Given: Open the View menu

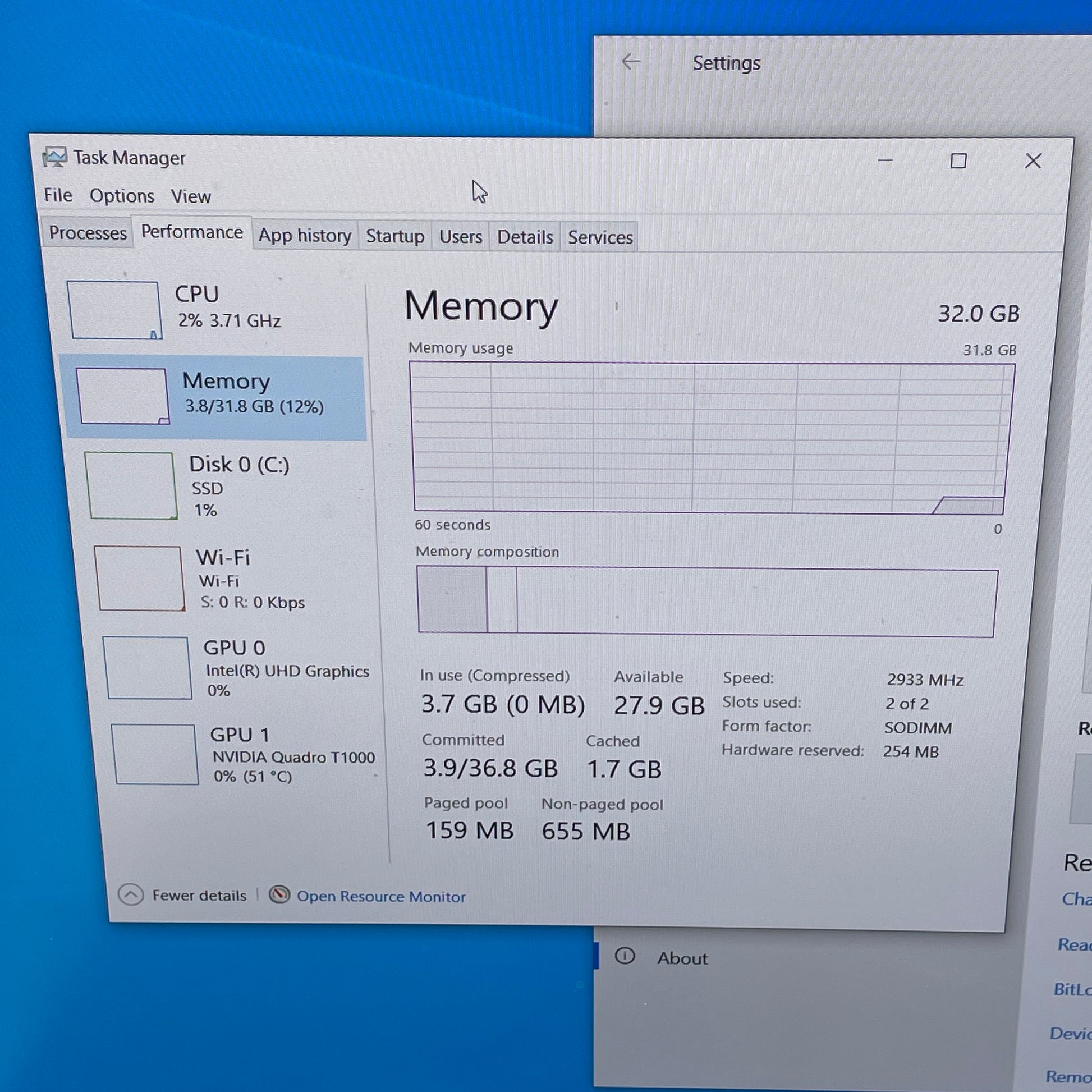Looking at the screenshot, I should (x=190, y=197).
